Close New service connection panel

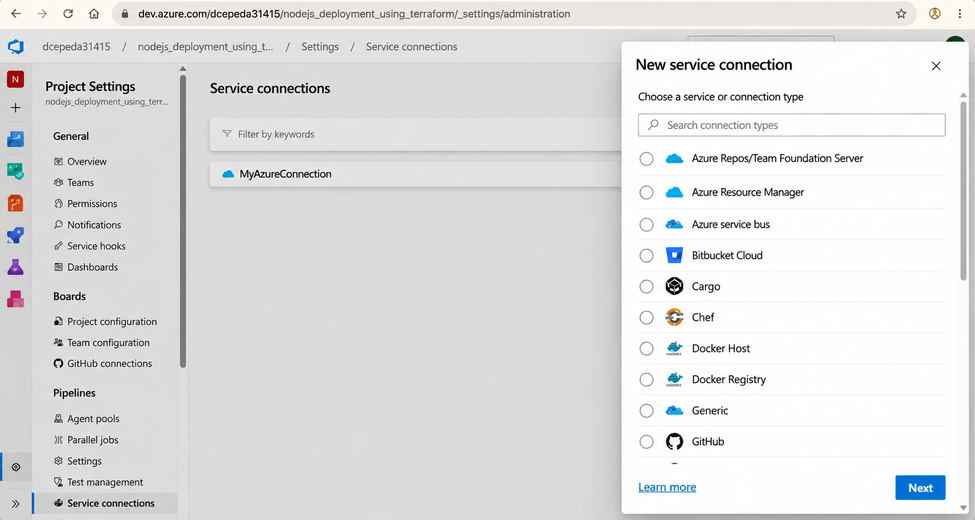(x=936, y=66)
